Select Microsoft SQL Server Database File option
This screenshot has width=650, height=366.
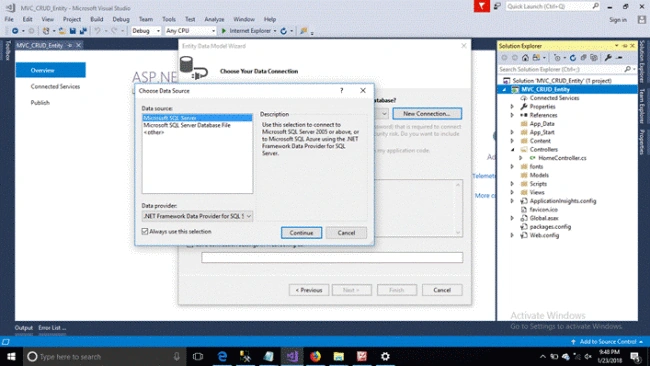click(x=187, y=125)
